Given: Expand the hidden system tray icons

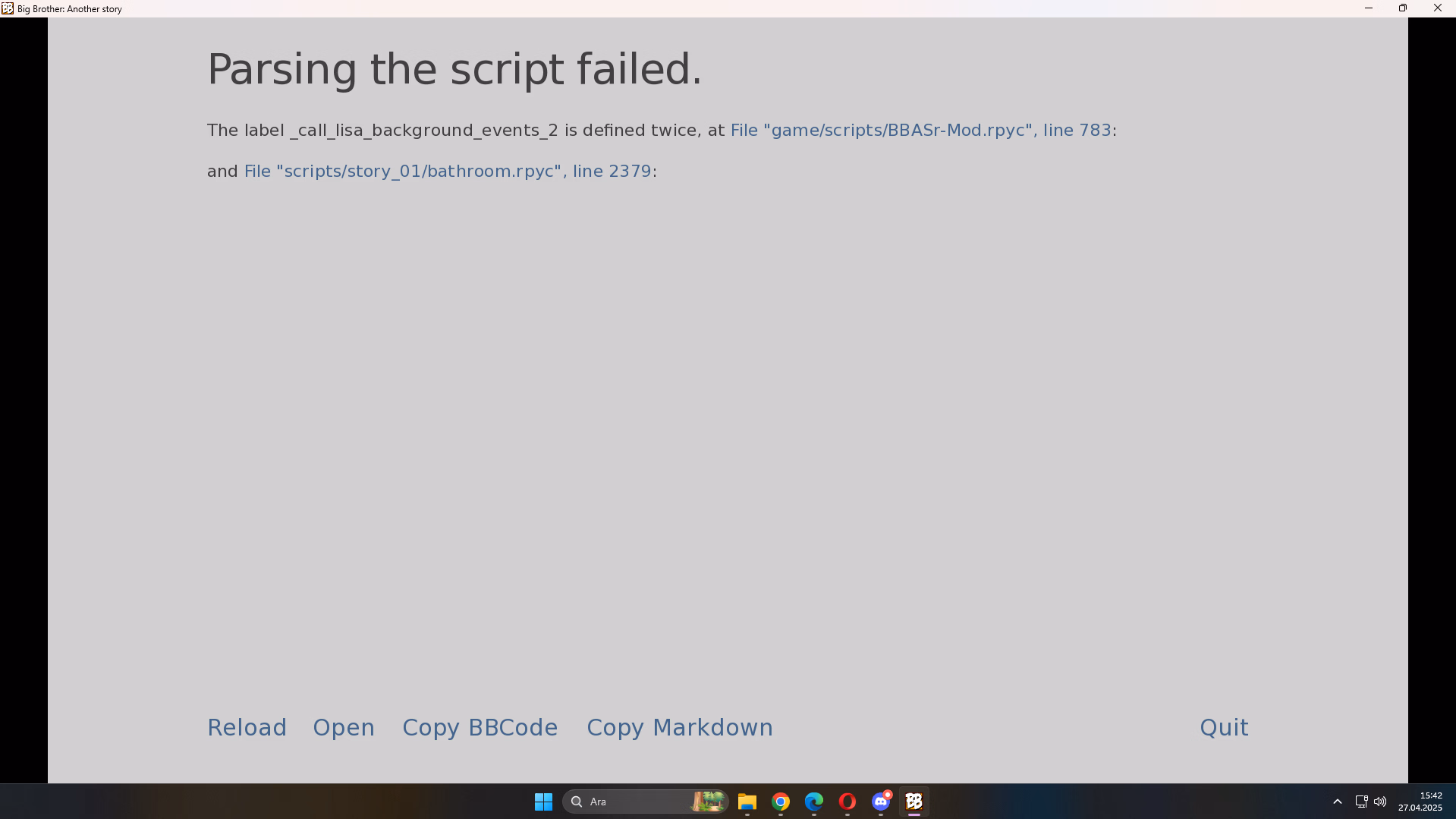Looking at the screenshot, I should click(1338, 802).
